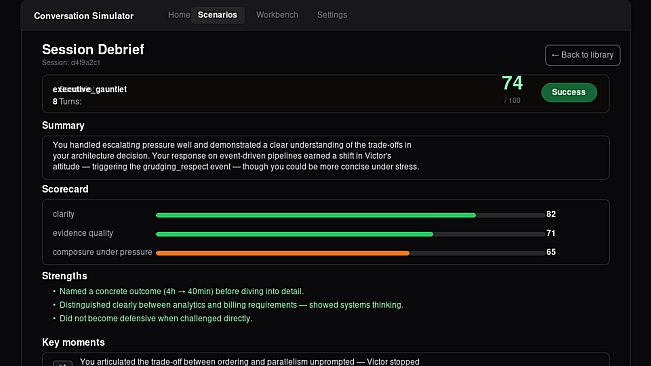
Task: Click the overall score 74
Action: pos(512,83)
